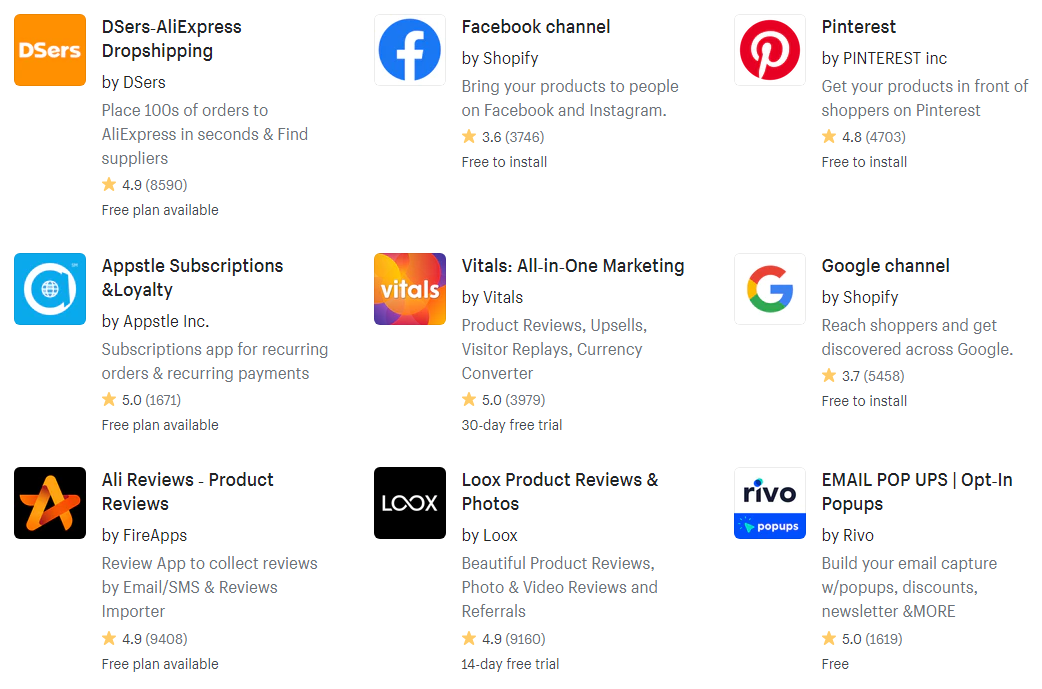Click the Vitals 5.0 (3979) star rating
This screenshot has height=689, width=1042.
point(504,399)
